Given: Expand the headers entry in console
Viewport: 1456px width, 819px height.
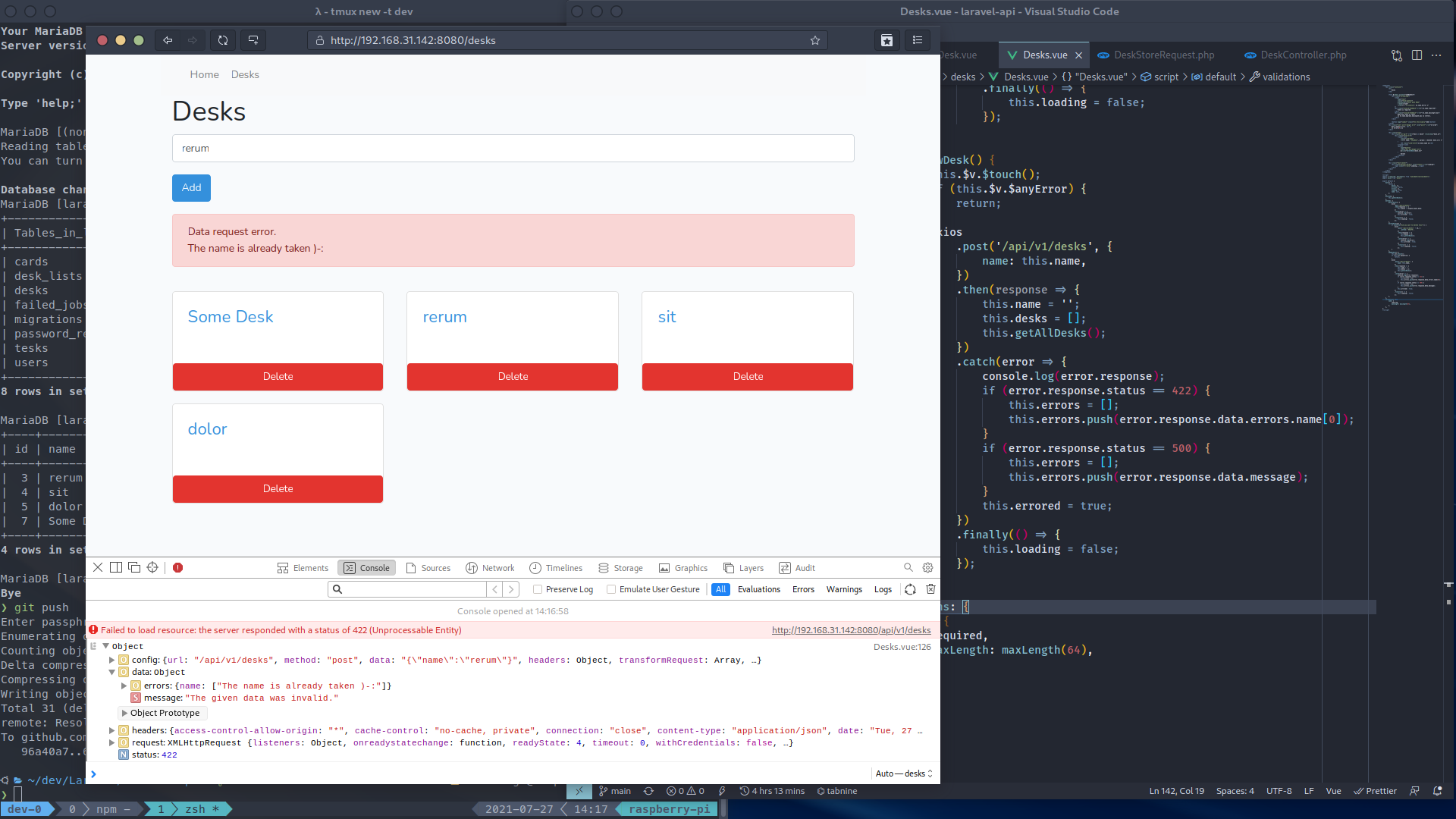Looking at the screenshot, I should [112, 730].
